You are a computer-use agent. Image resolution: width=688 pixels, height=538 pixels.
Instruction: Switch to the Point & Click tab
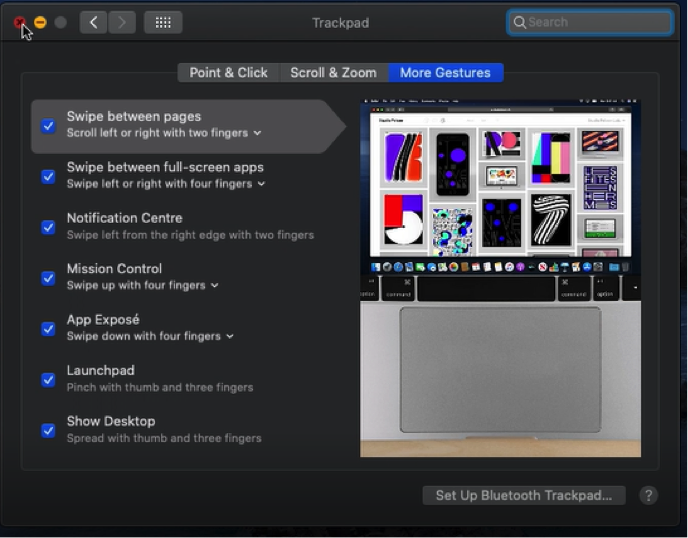coord(228,72)
